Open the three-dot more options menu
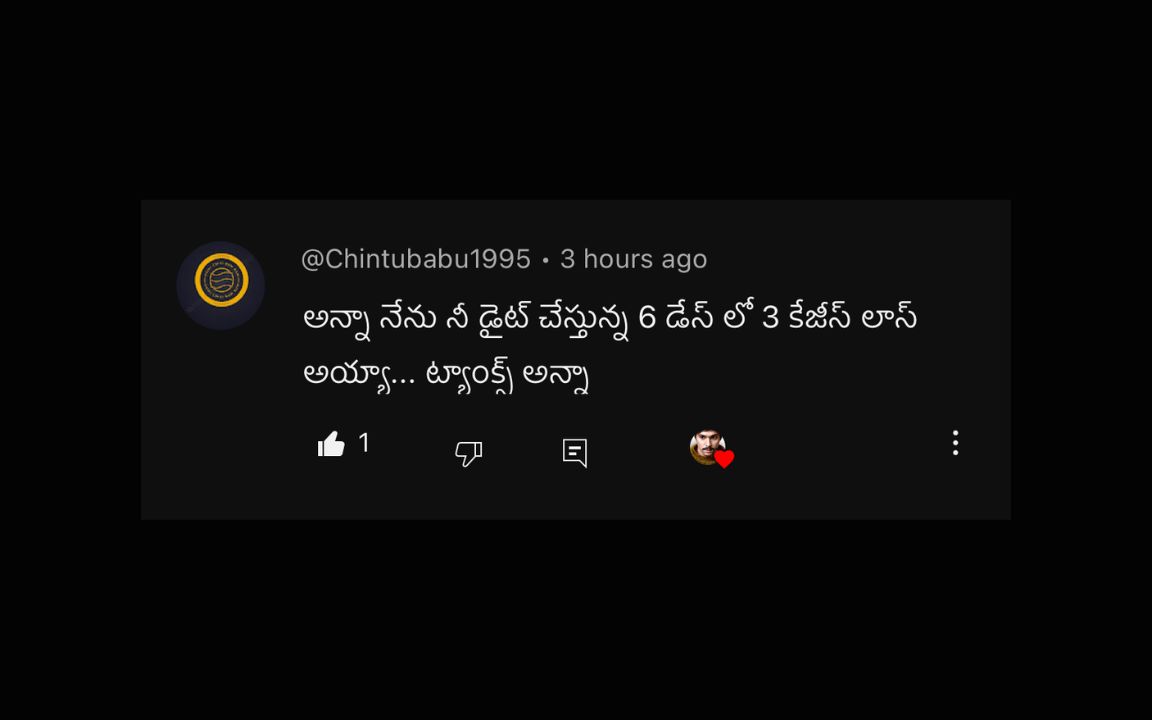 pos(955,443)
